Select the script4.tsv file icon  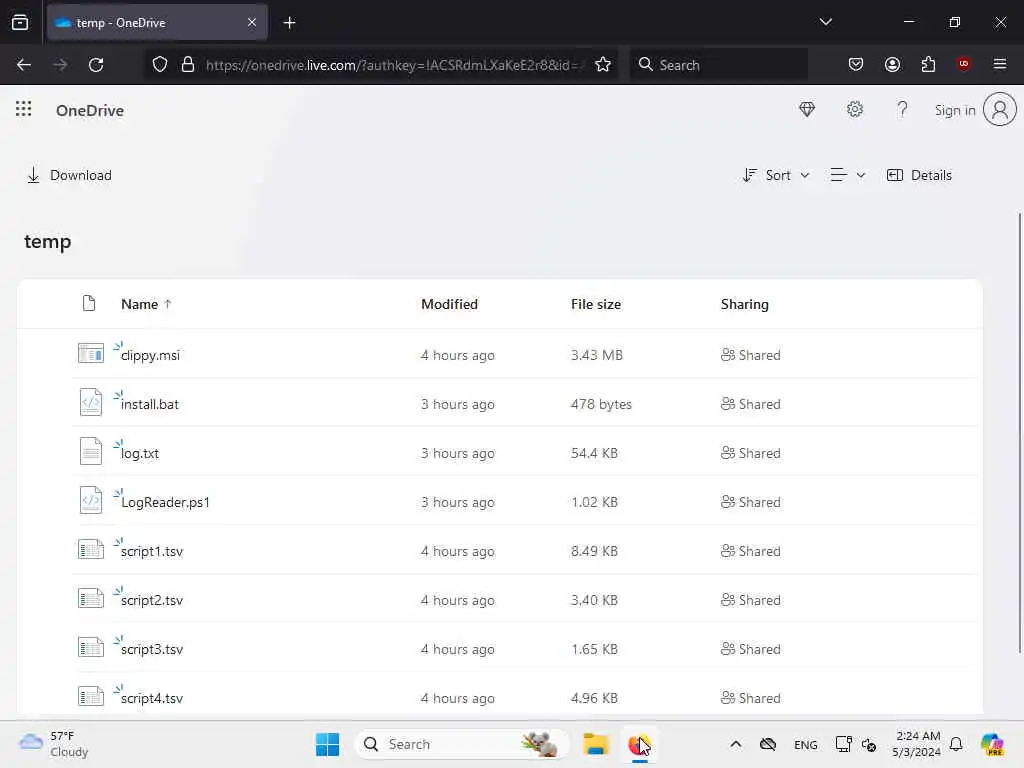[91, 696]
